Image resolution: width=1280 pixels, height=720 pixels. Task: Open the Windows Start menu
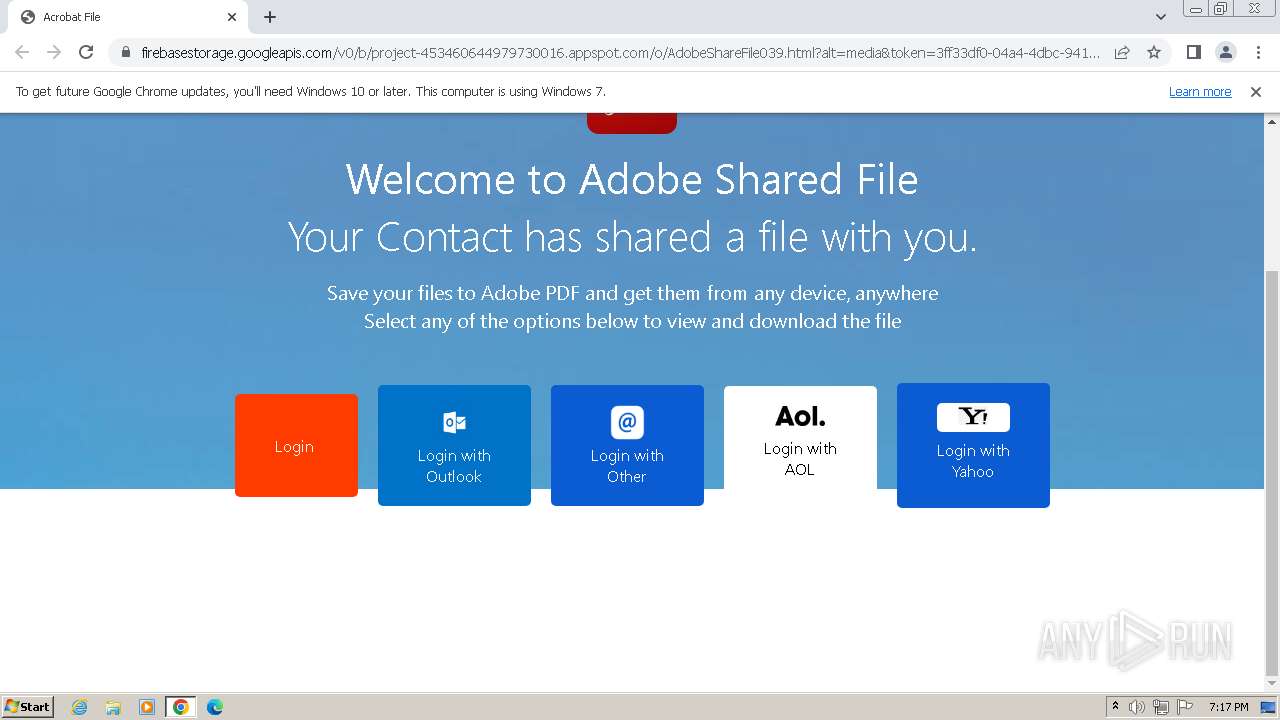28,706
